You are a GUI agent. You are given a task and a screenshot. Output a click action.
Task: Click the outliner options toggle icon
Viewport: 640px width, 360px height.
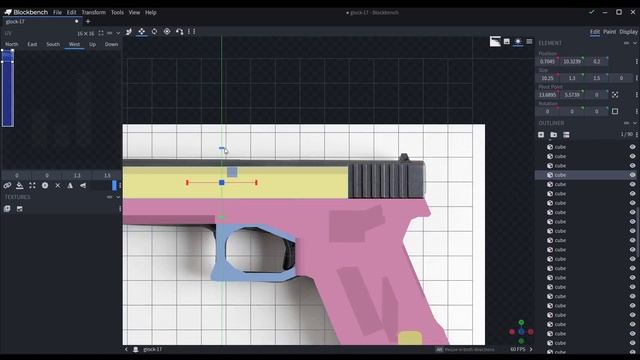[566, 135]
